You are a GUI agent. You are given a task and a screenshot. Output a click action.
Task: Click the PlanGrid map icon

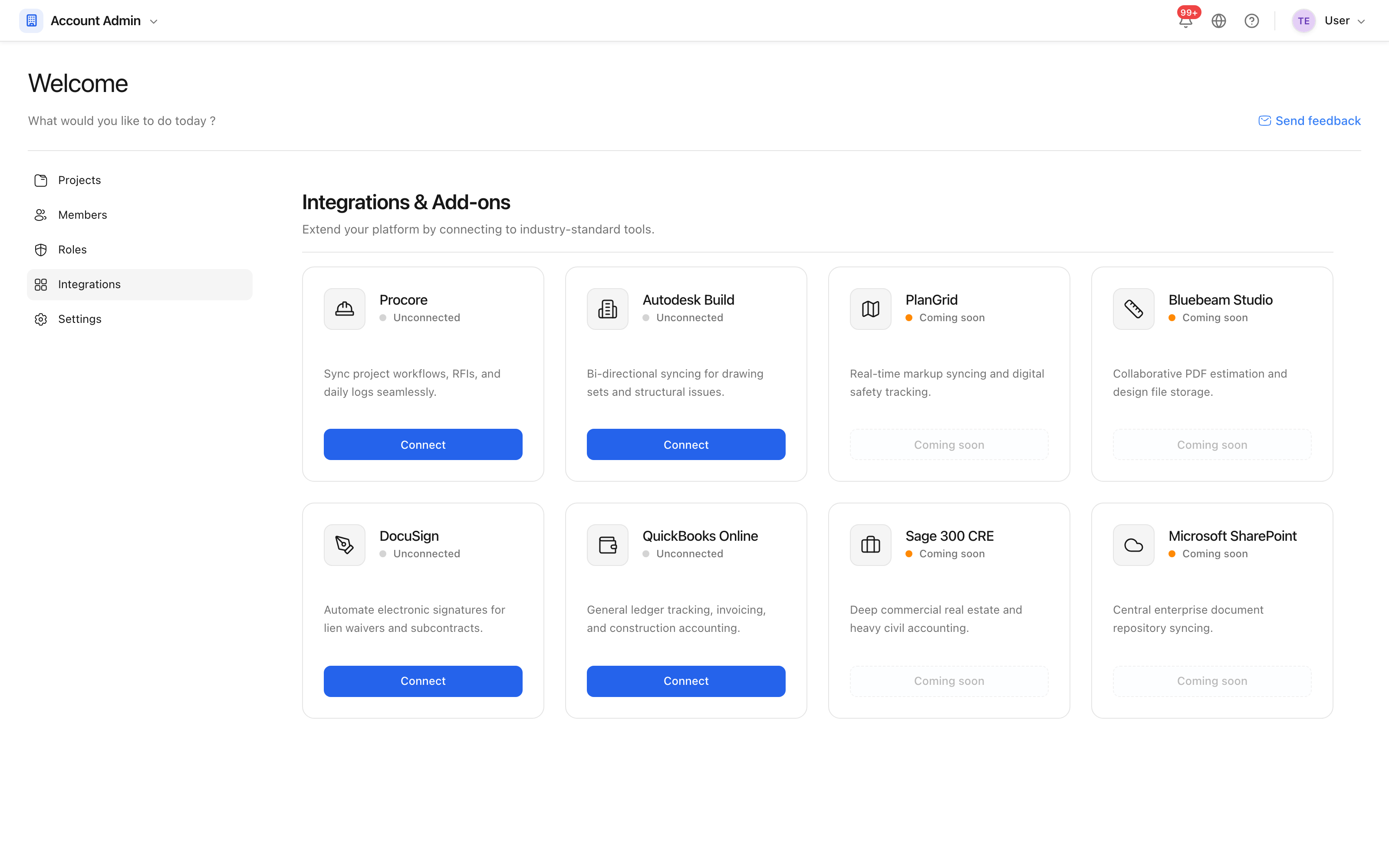870,309
